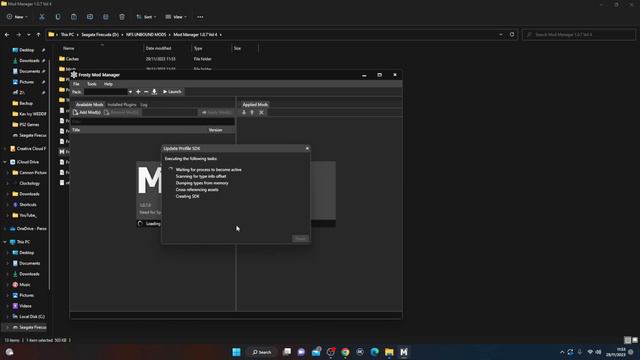Switch to Installed Plugins tab
640x360 pixels.
tap(122, 105)
